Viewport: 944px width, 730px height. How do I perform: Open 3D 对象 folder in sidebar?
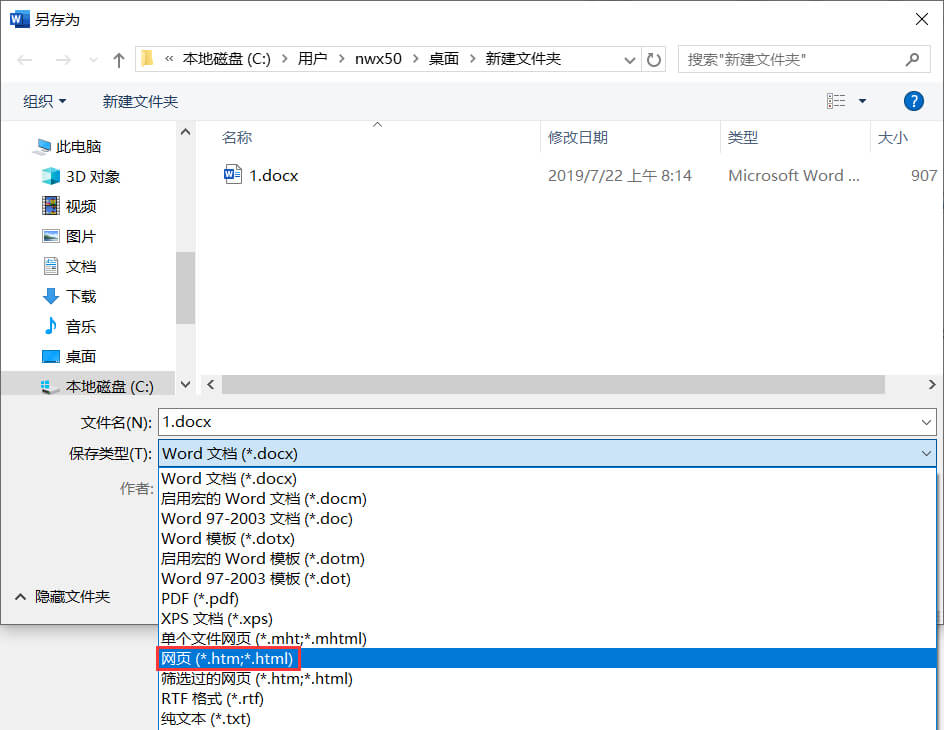click(92, 176)
